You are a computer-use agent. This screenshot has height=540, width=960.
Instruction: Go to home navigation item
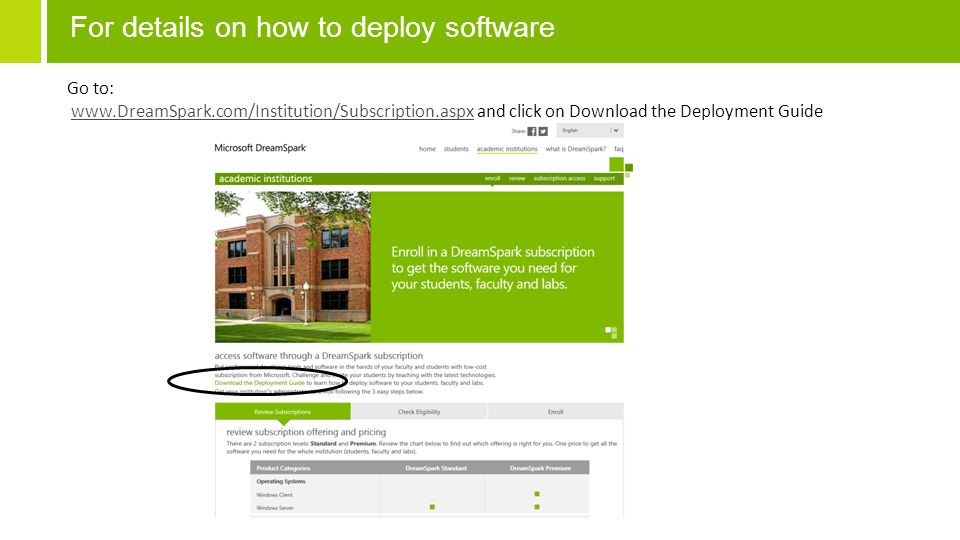click(427, 149)
